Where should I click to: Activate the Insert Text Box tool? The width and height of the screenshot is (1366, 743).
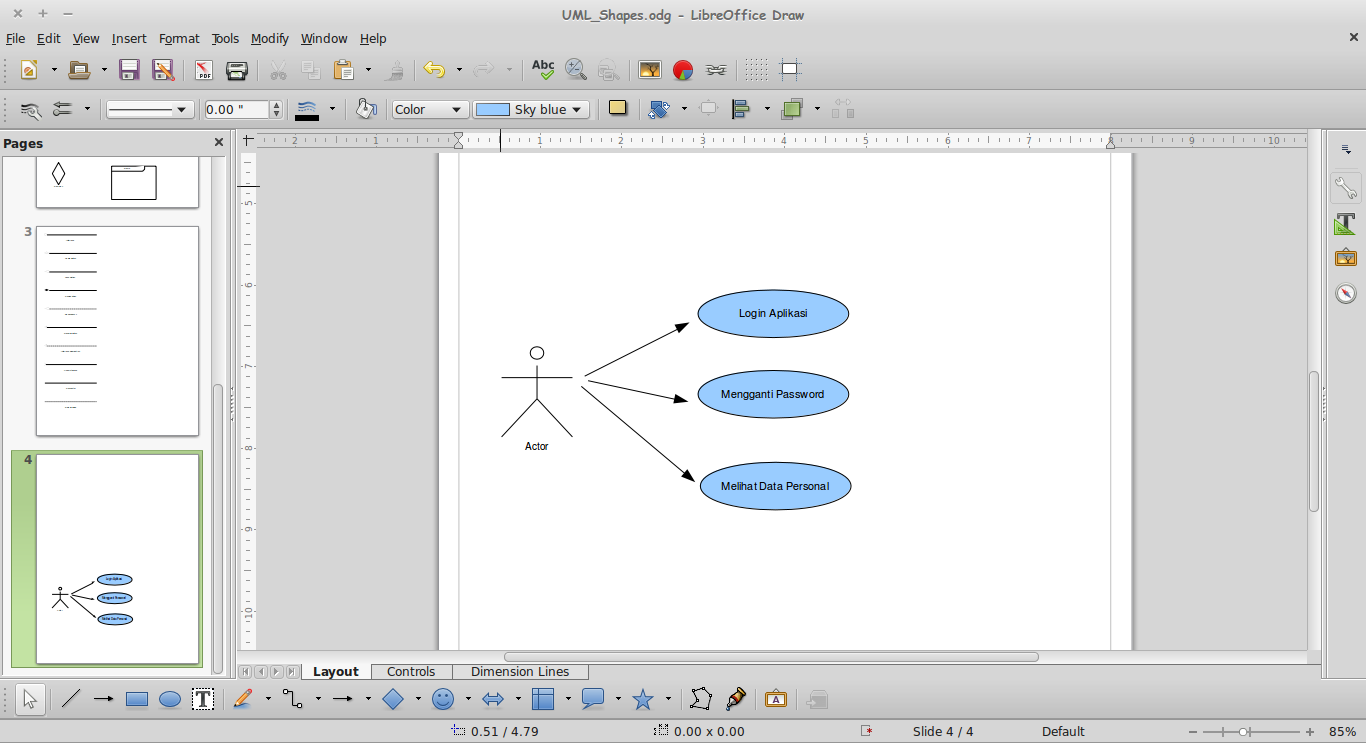coord(203,699)
